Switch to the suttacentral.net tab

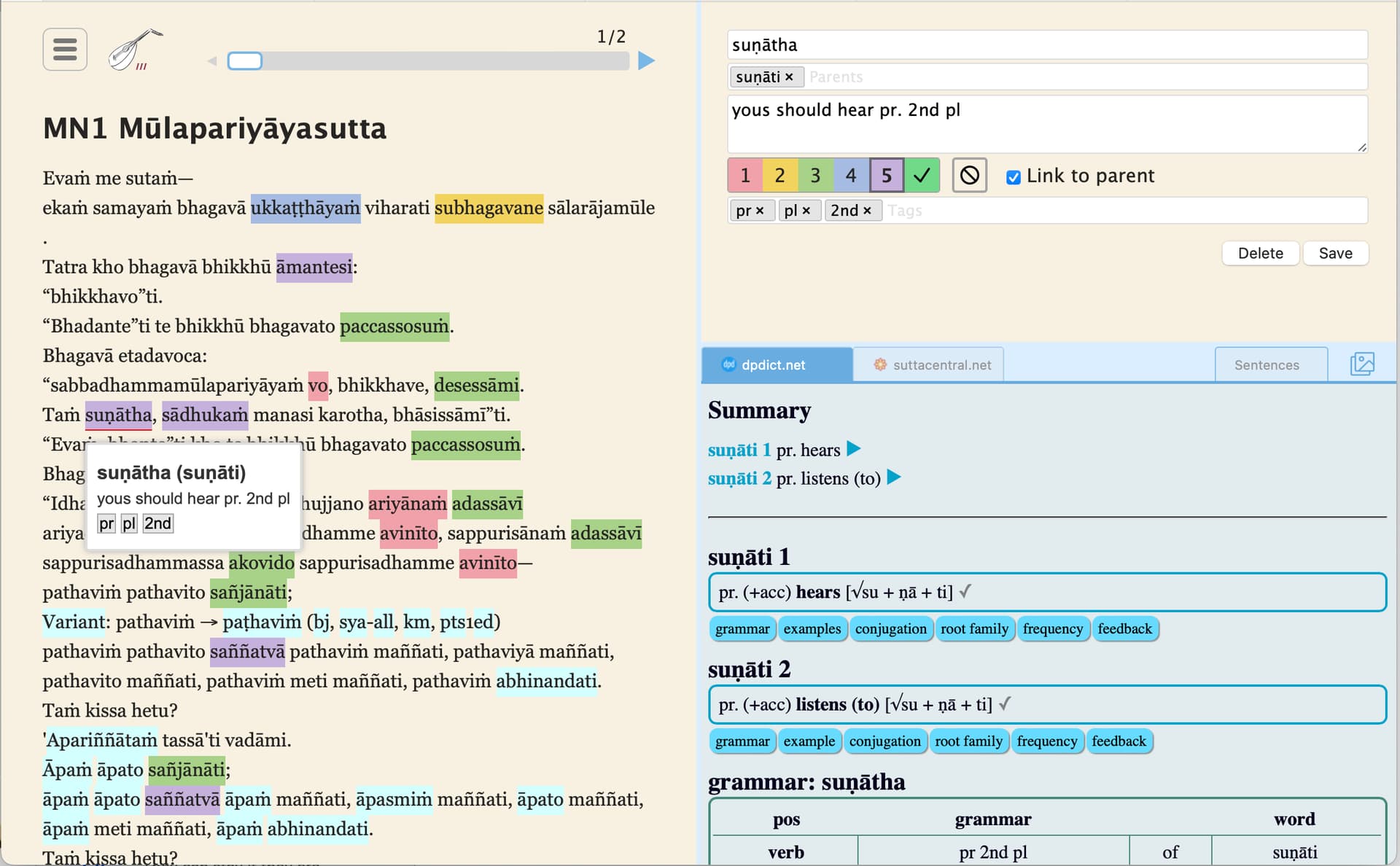click(928, 364)
